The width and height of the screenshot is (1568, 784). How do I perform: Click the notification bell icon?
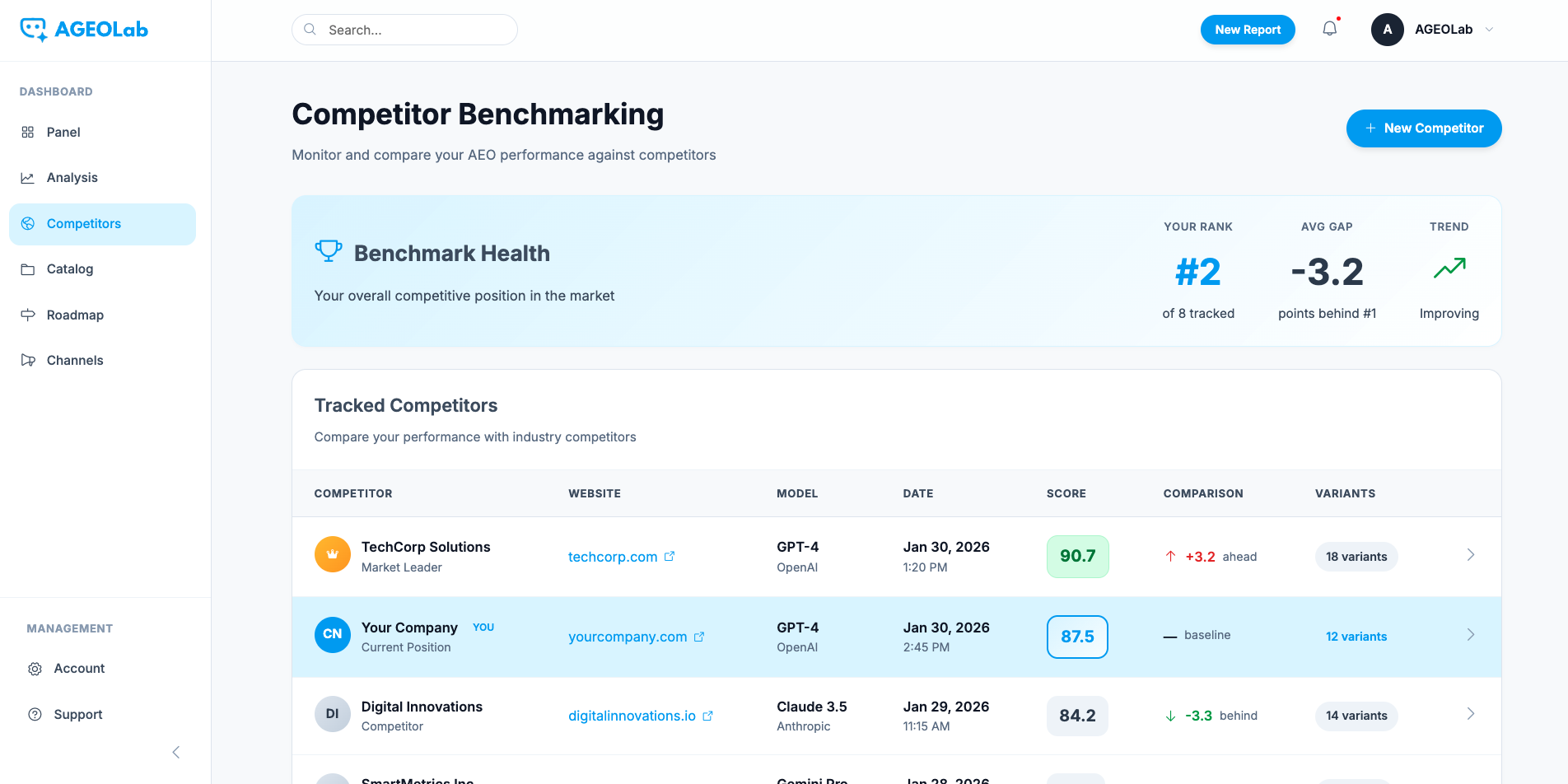click(x=1329, y=29)
